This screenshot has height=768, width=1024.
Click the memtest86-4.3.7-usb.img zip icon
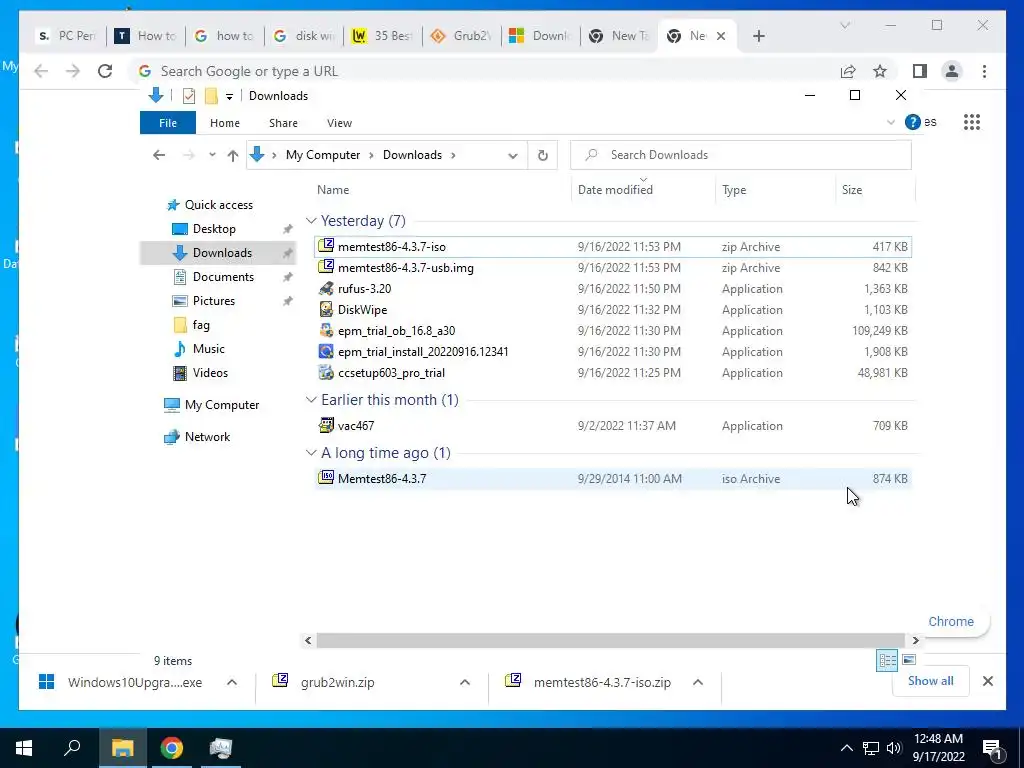pyautogui.click(x=326, y=267)
